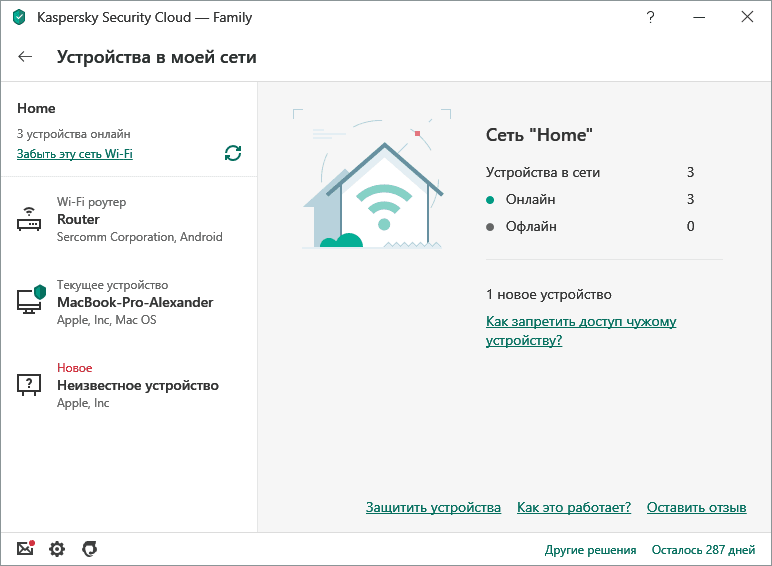Open Как запретить доступ чужому устройству link
The width and height of the screenshot is (772, 566).
point(580,331)
